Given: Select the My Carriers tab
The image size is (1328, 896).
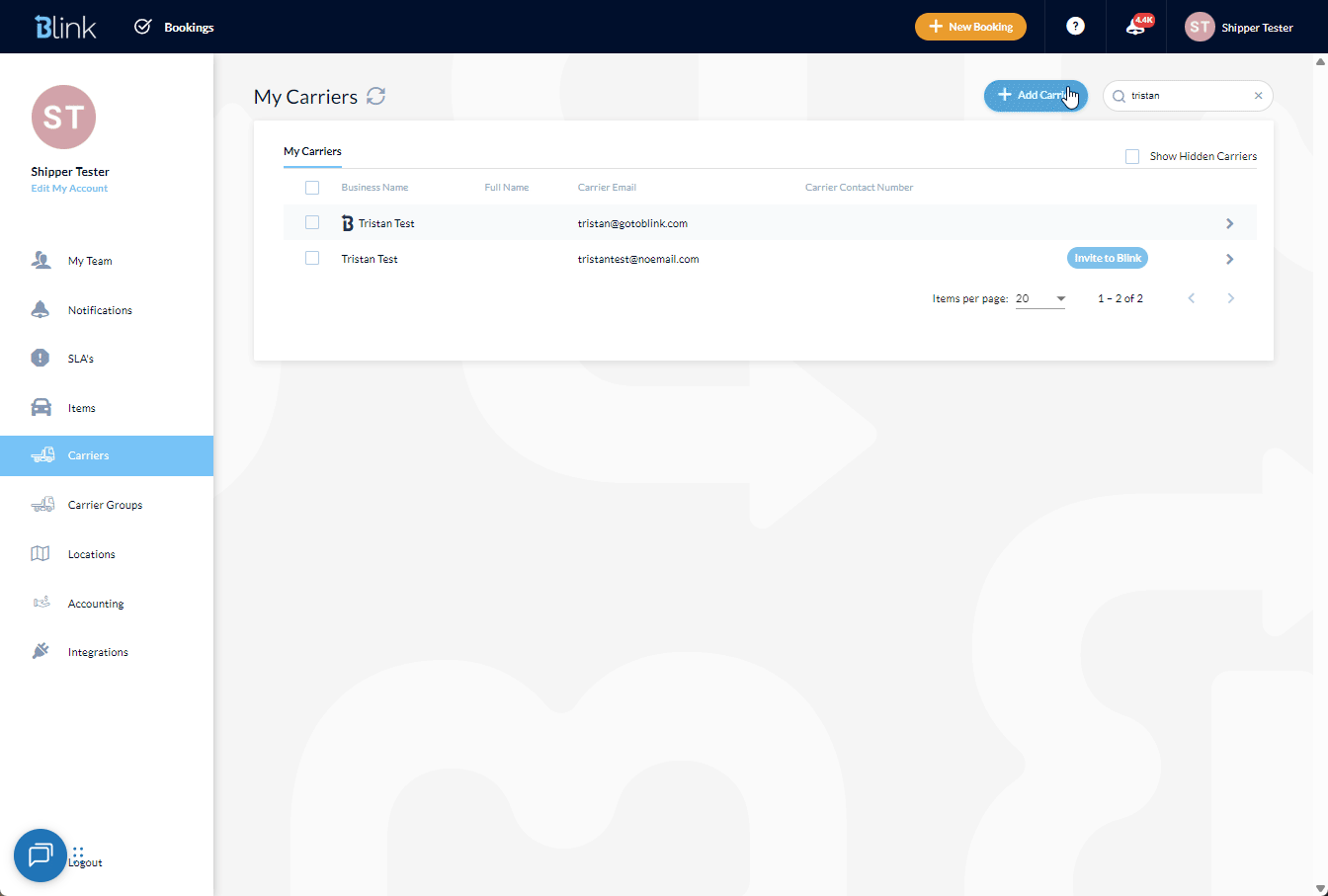Looking at the screenshot, I should (312, 151).
